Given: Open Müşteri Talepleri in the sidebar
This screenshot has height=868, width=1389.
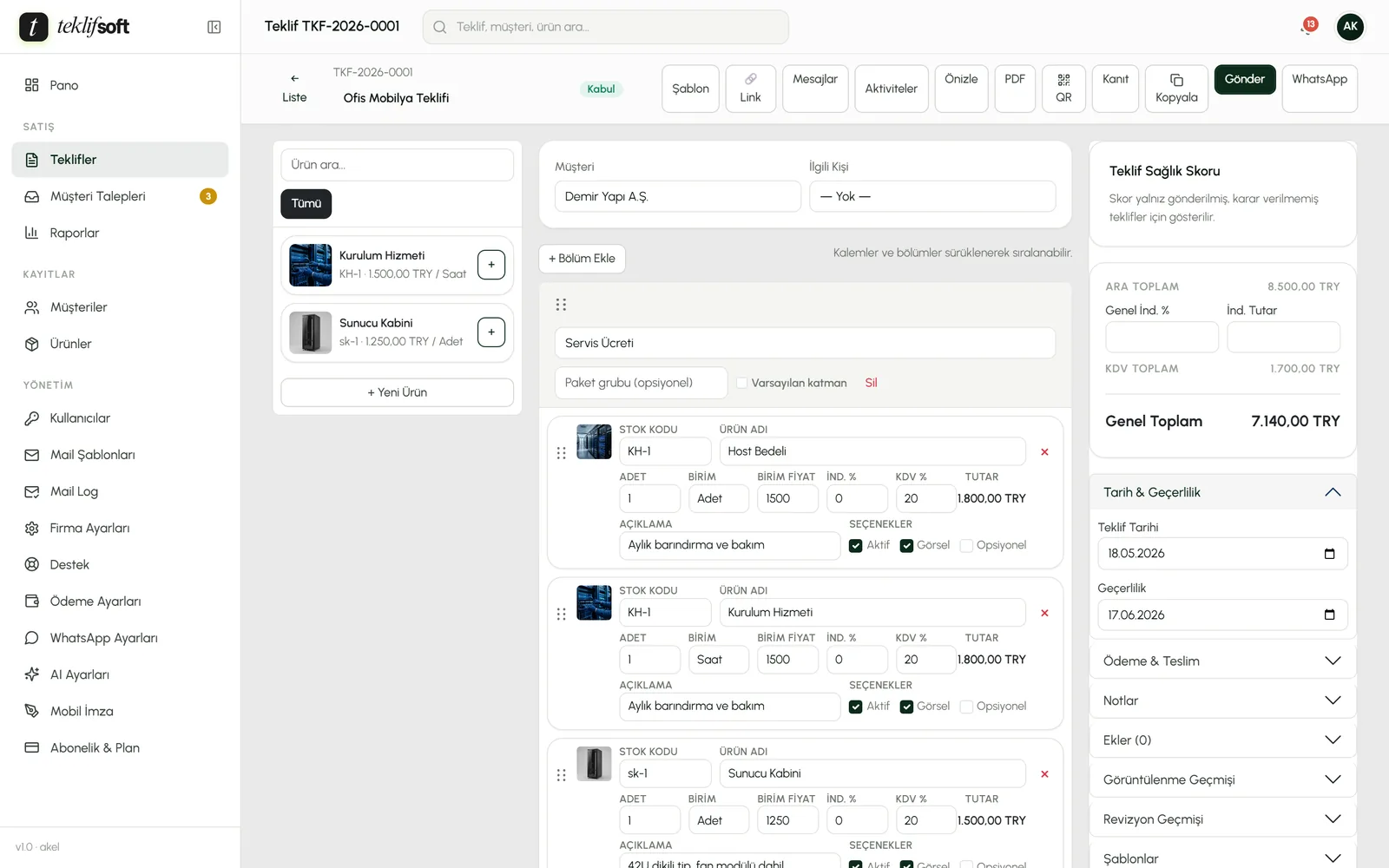Looking at the screenshot, I should 120,196.
